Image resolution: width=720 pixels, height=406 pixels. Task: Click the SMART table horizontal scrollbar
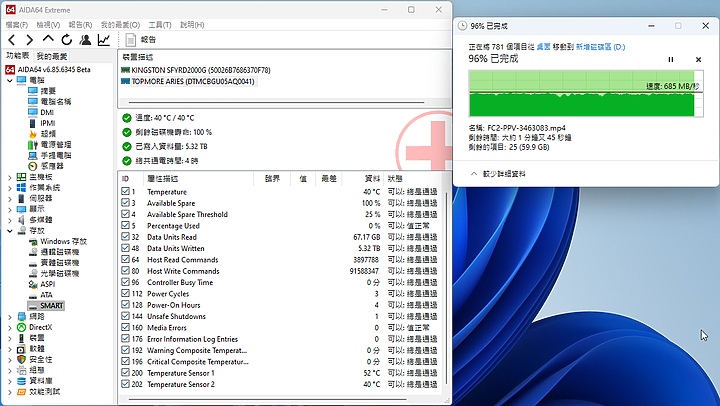point(268,400)
